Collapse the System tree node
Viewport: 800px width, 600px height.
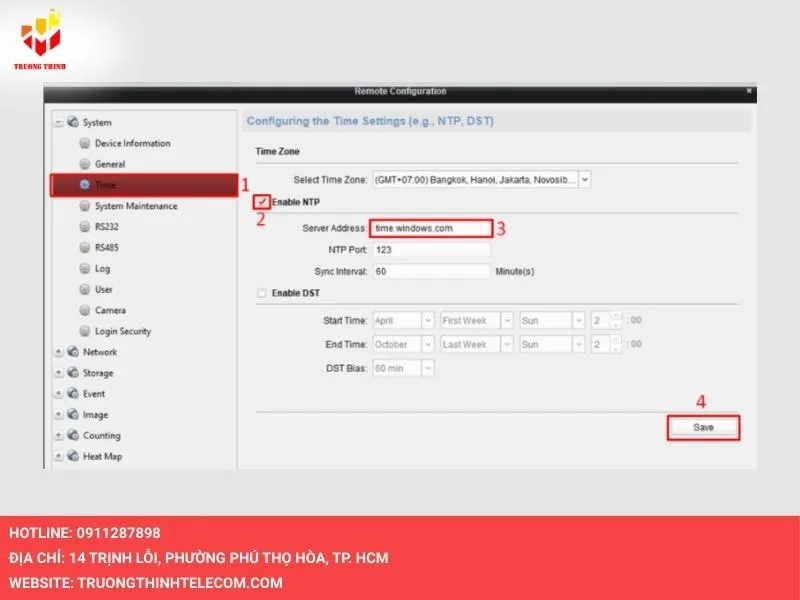pos(59,123)
